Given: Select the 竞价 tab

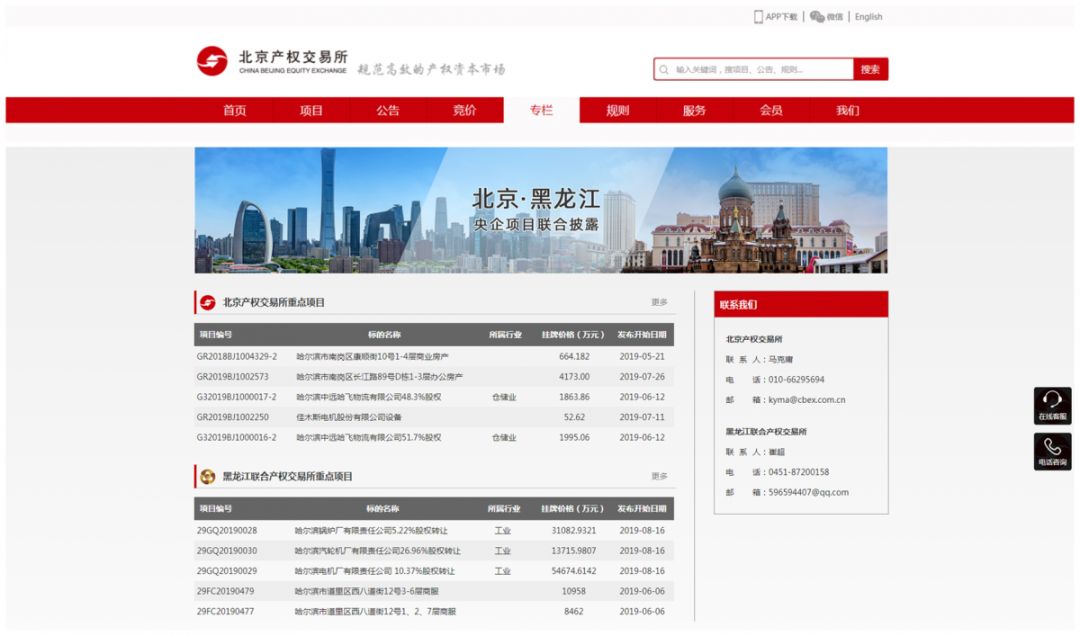Looking at the screenshot, I should tap(465, 110).
